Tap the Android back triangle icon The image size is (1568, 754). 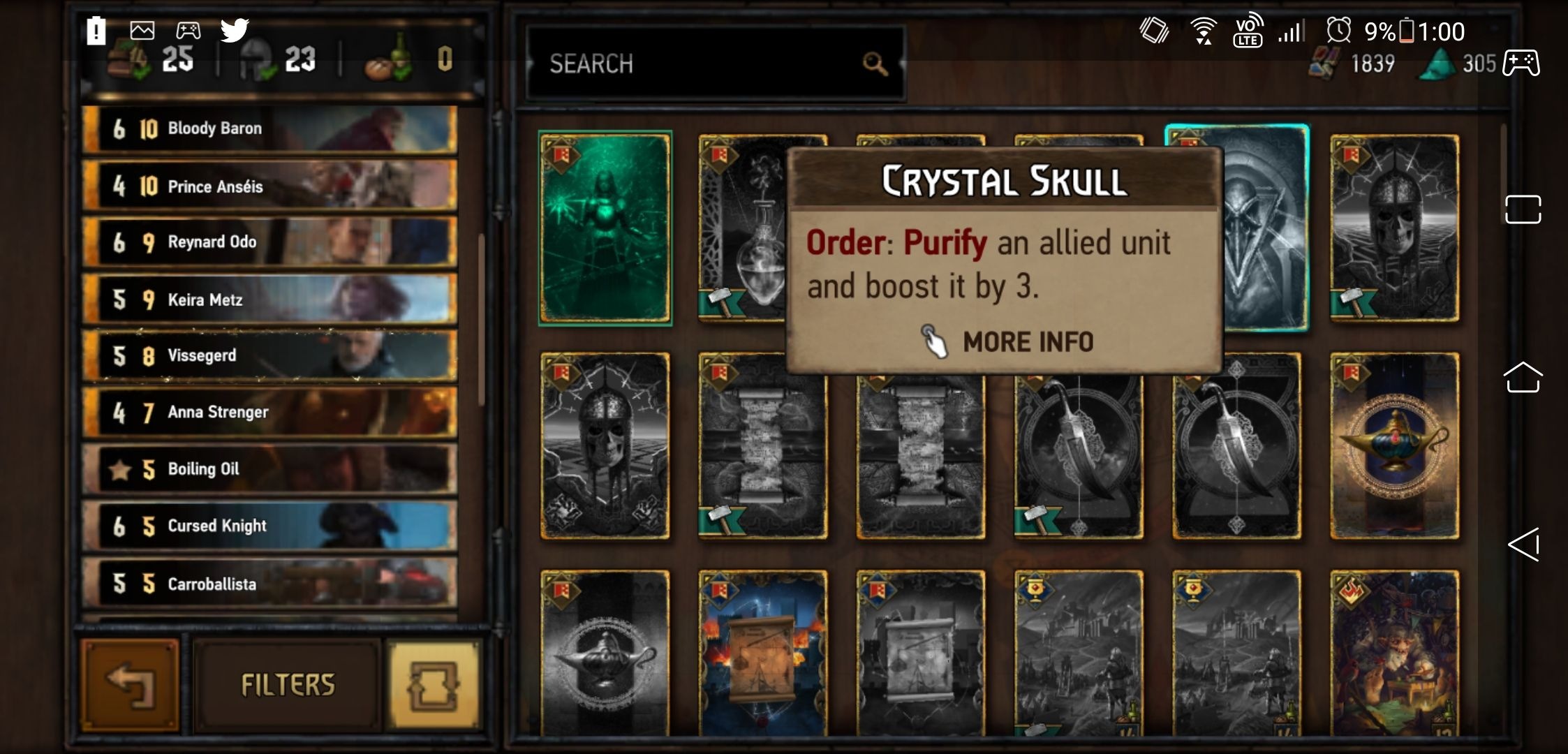1523,545
